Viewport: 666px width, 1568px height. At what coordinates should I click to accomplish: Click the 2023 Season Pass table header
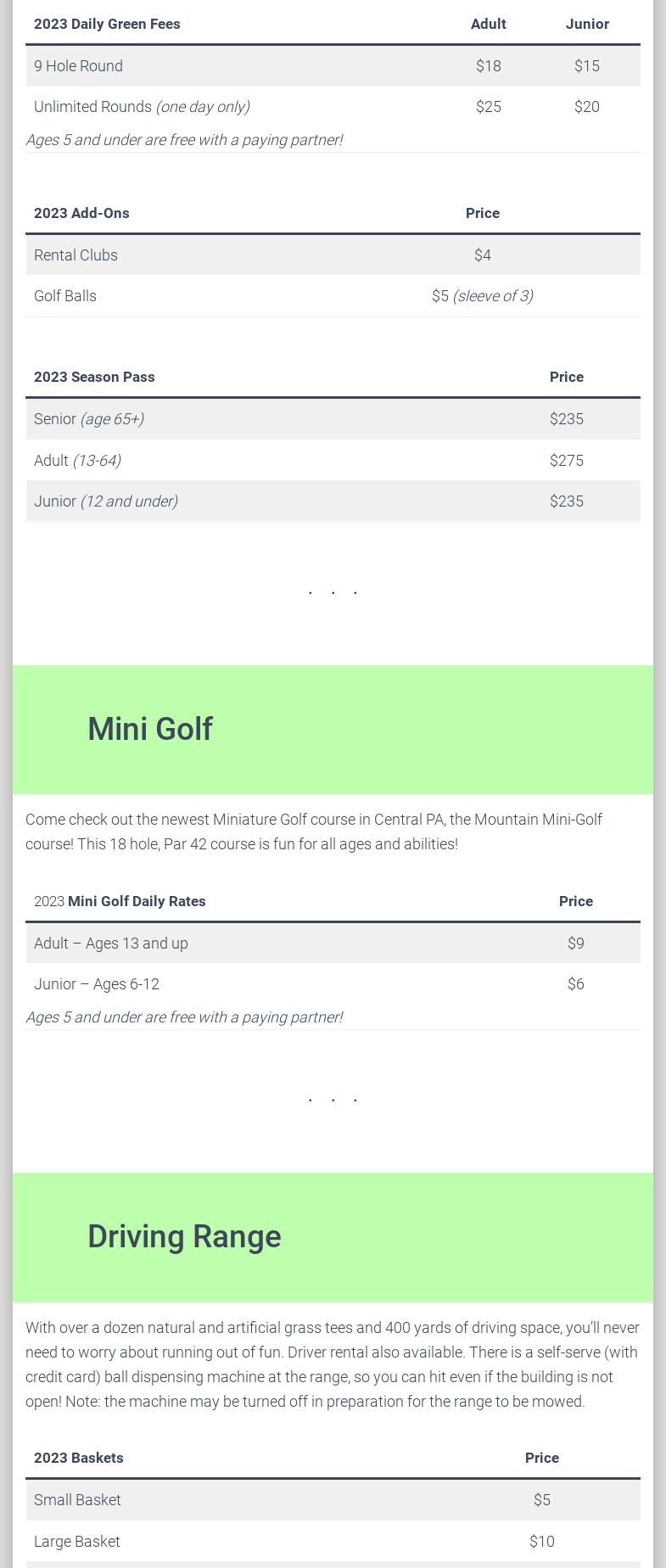click(x=94, y=377)
